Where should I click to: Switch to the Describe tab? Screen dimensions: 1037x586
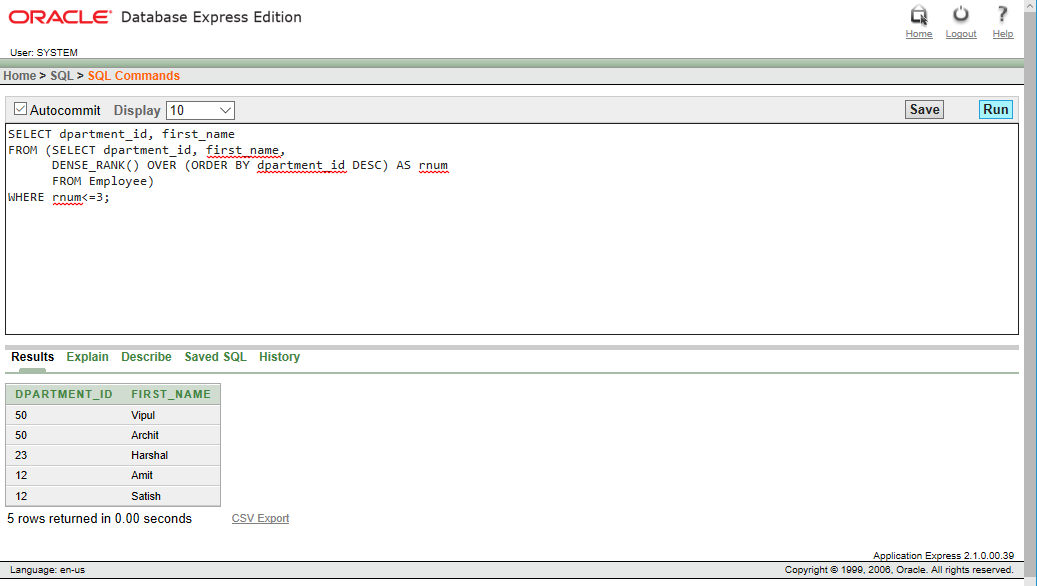(x=146, y=357)
